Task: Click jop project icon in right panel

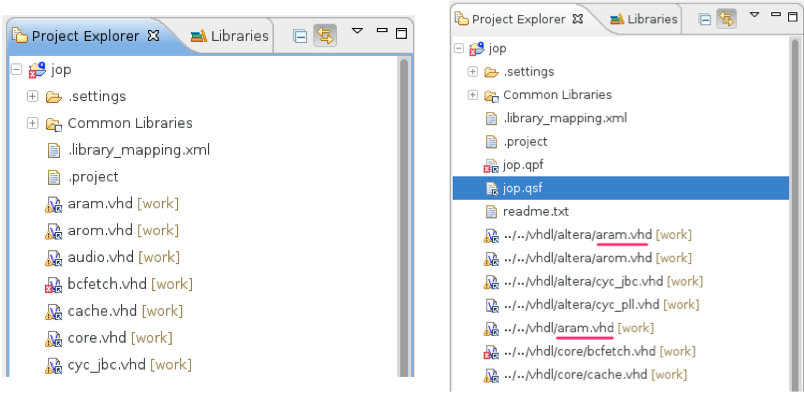Action: tap(477, 49)
